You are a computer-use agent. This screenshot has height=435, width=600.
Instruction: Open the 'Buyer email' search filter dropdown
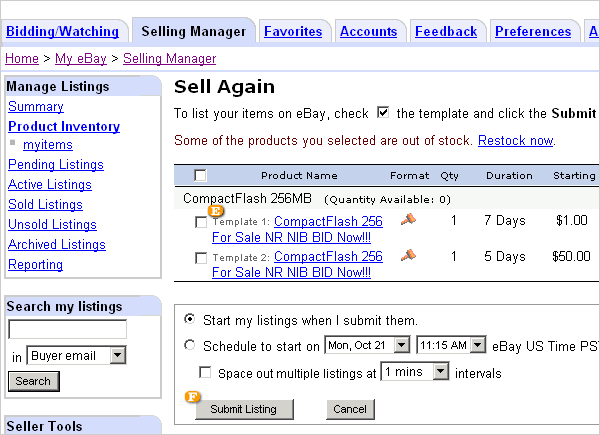76,355
